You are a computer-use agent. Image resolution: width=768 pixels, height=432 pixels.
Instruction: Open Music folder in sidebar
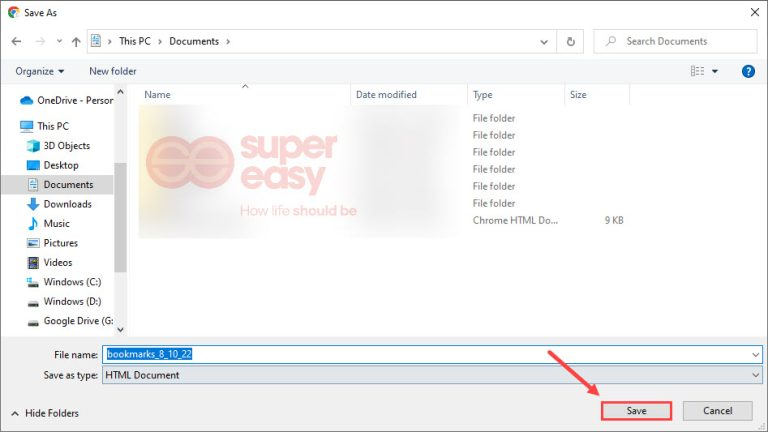click(x=56, y=224)
